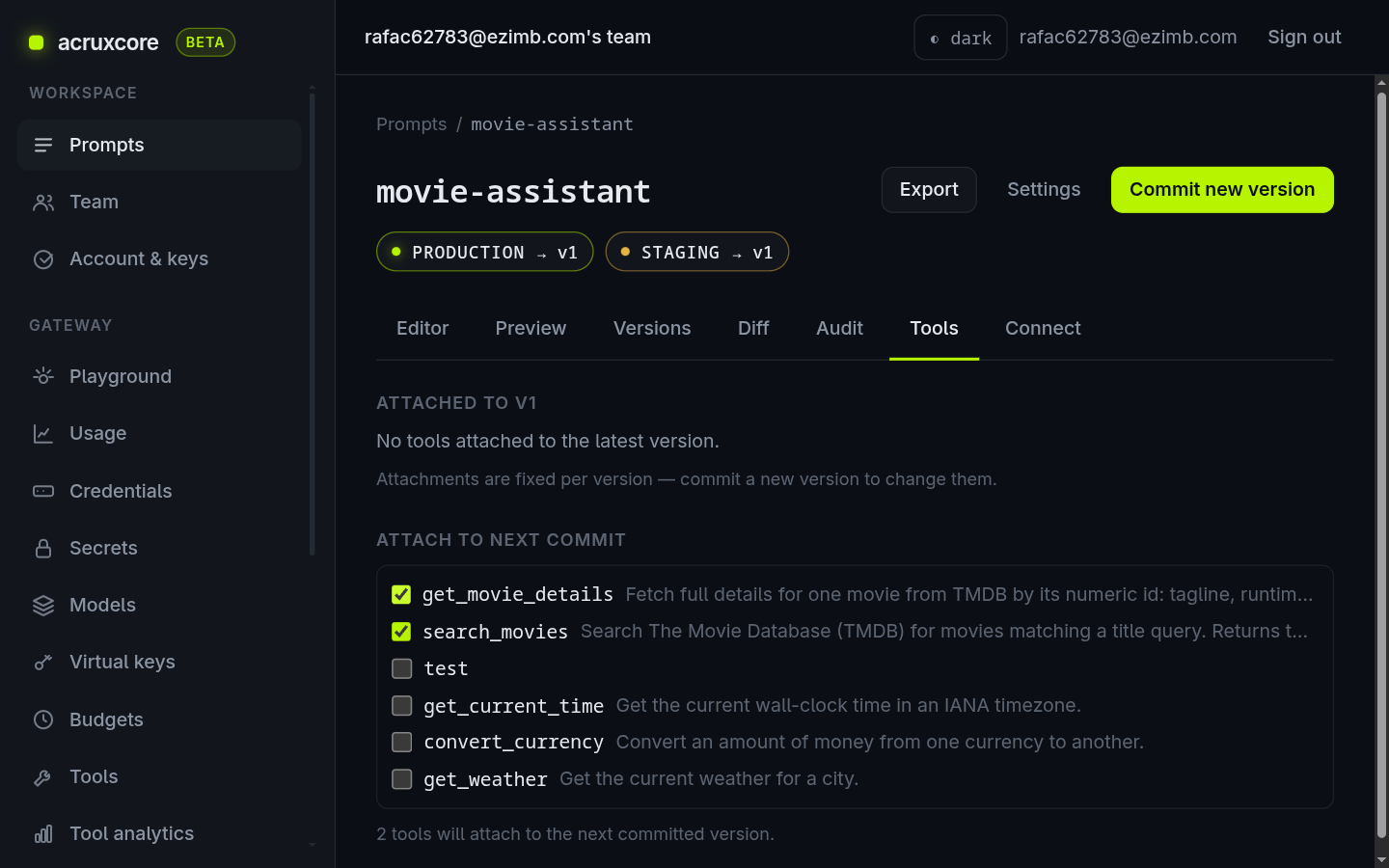
Task: Click the Playground sun icon
Action: click(43, 376)
